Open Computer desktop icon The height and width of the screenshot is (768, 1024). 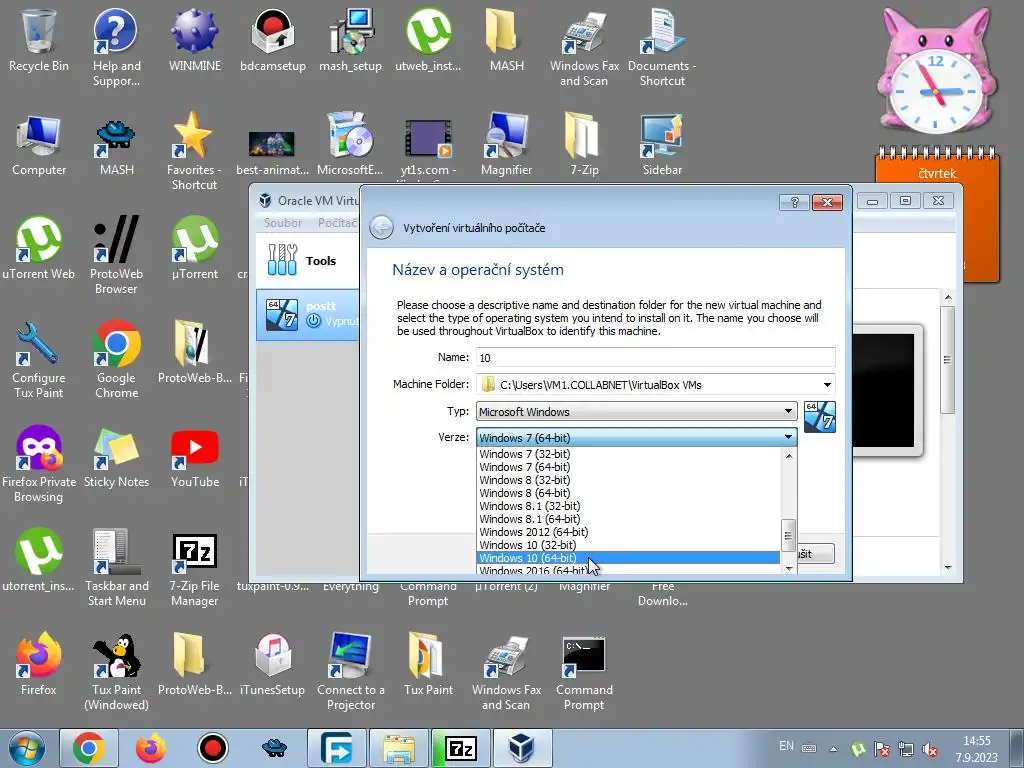click(39, 144)
